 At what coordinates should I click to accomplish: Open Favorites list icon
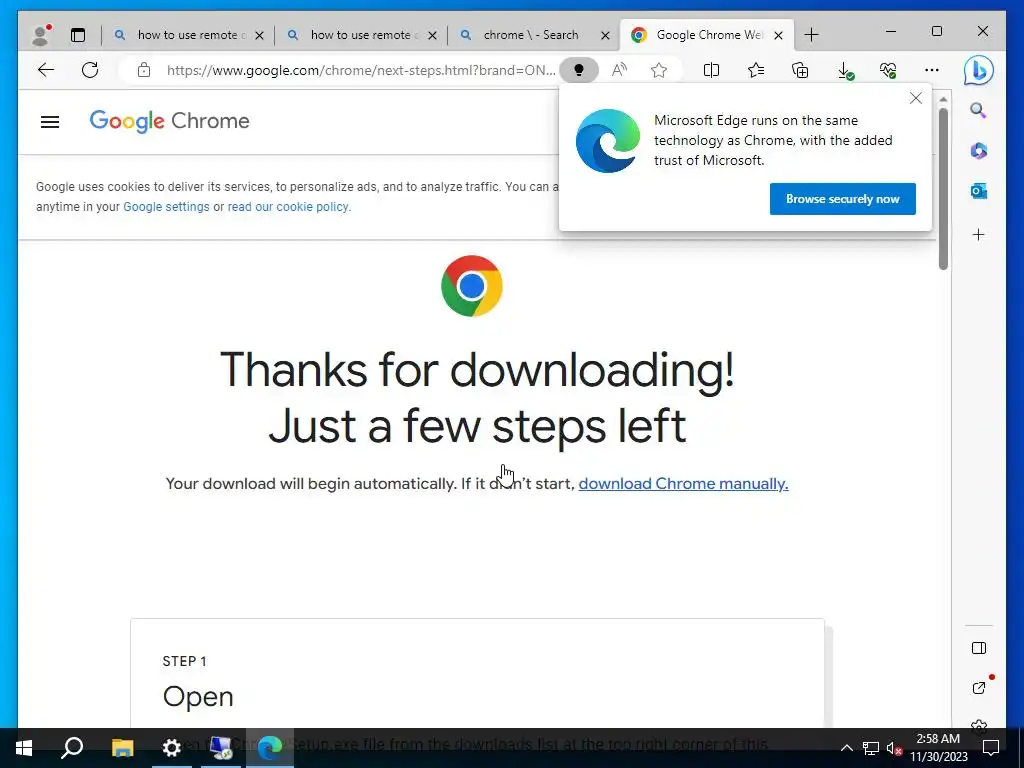click(756, 70)
